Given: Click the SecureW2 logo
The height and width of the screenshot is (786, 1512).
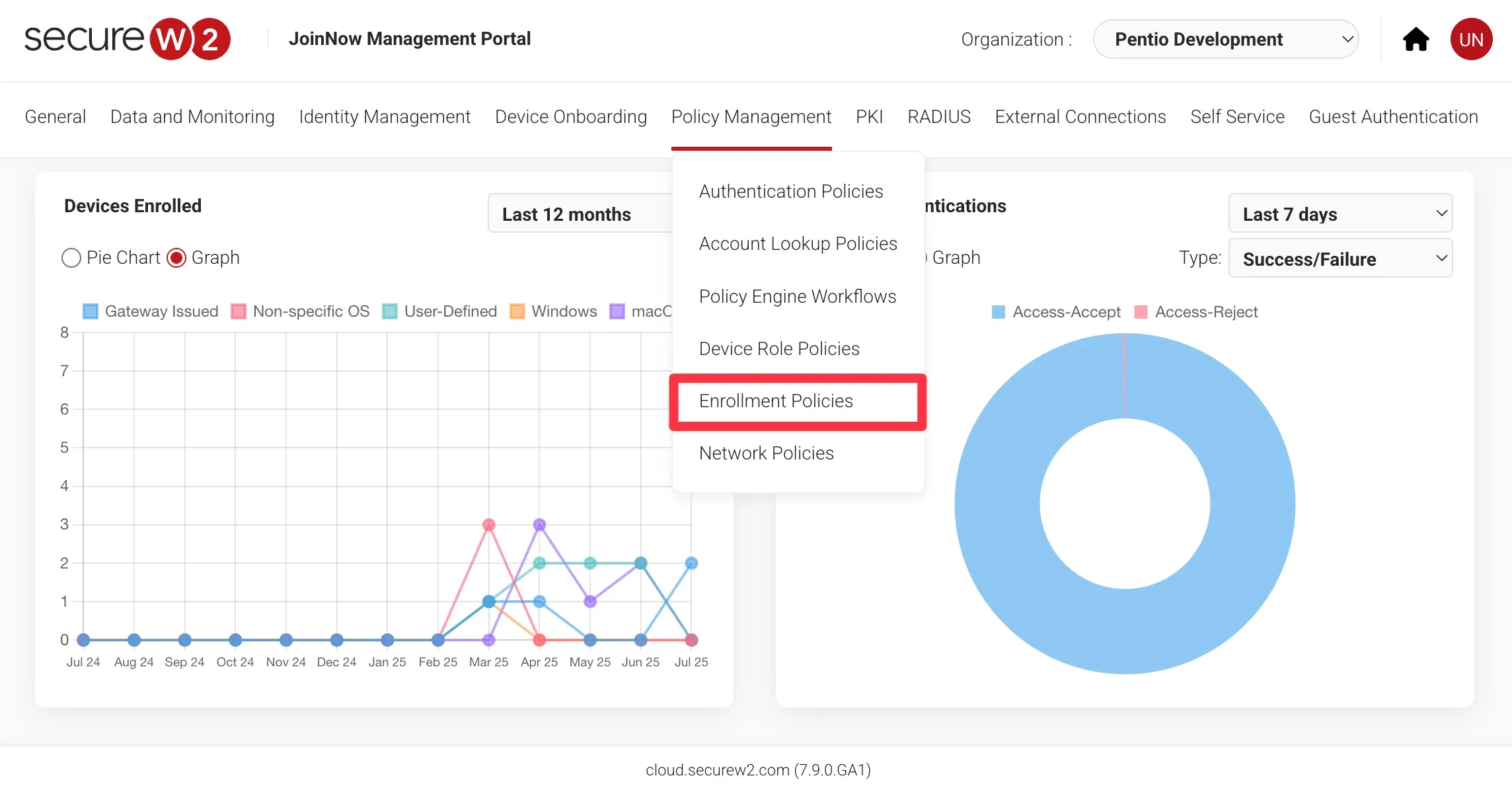Looking at the screenshot, I should coord(127,39).
